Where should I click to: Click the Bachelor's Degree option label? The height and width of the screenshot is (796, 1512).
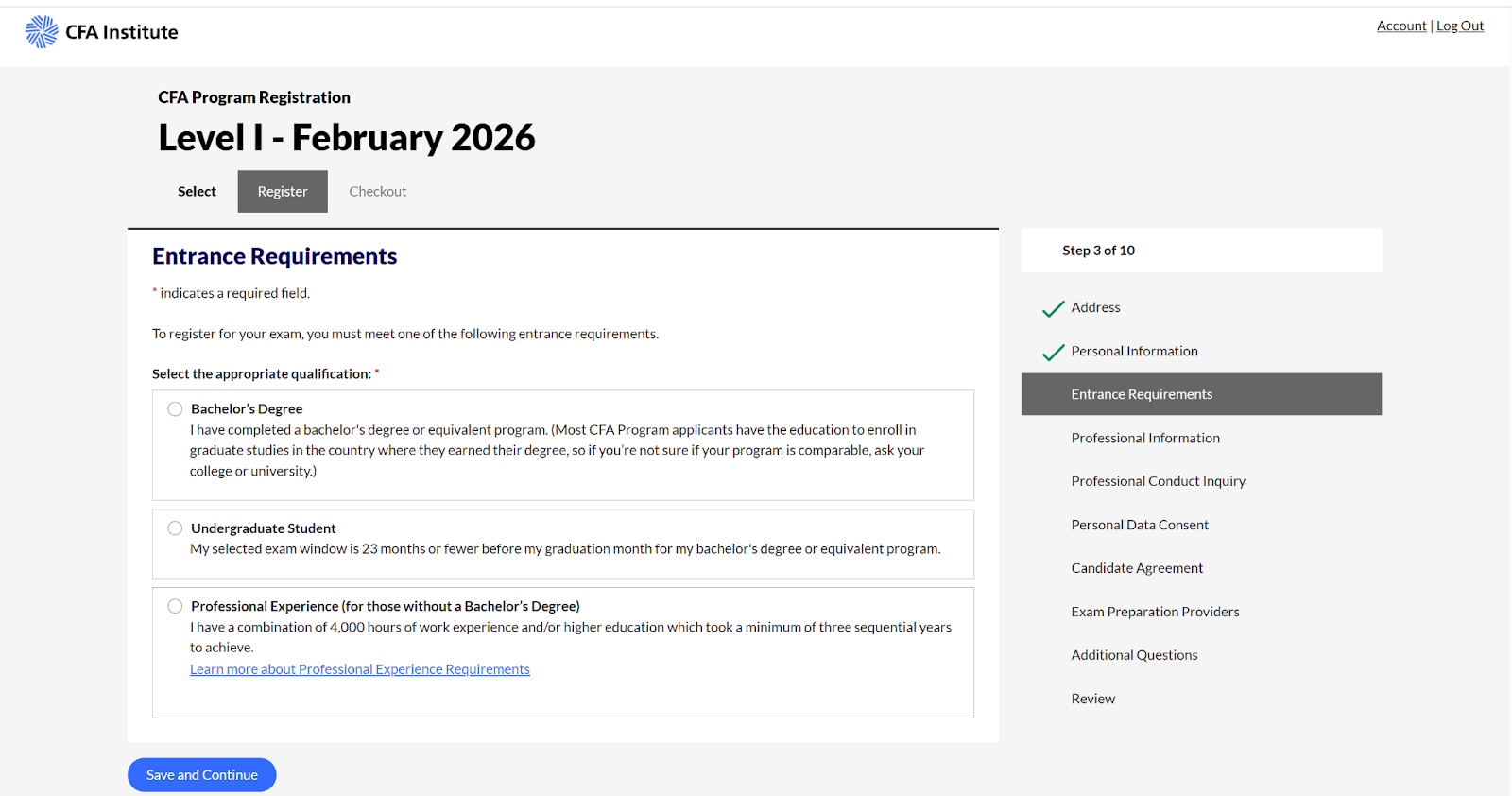(x=247, y=409)
